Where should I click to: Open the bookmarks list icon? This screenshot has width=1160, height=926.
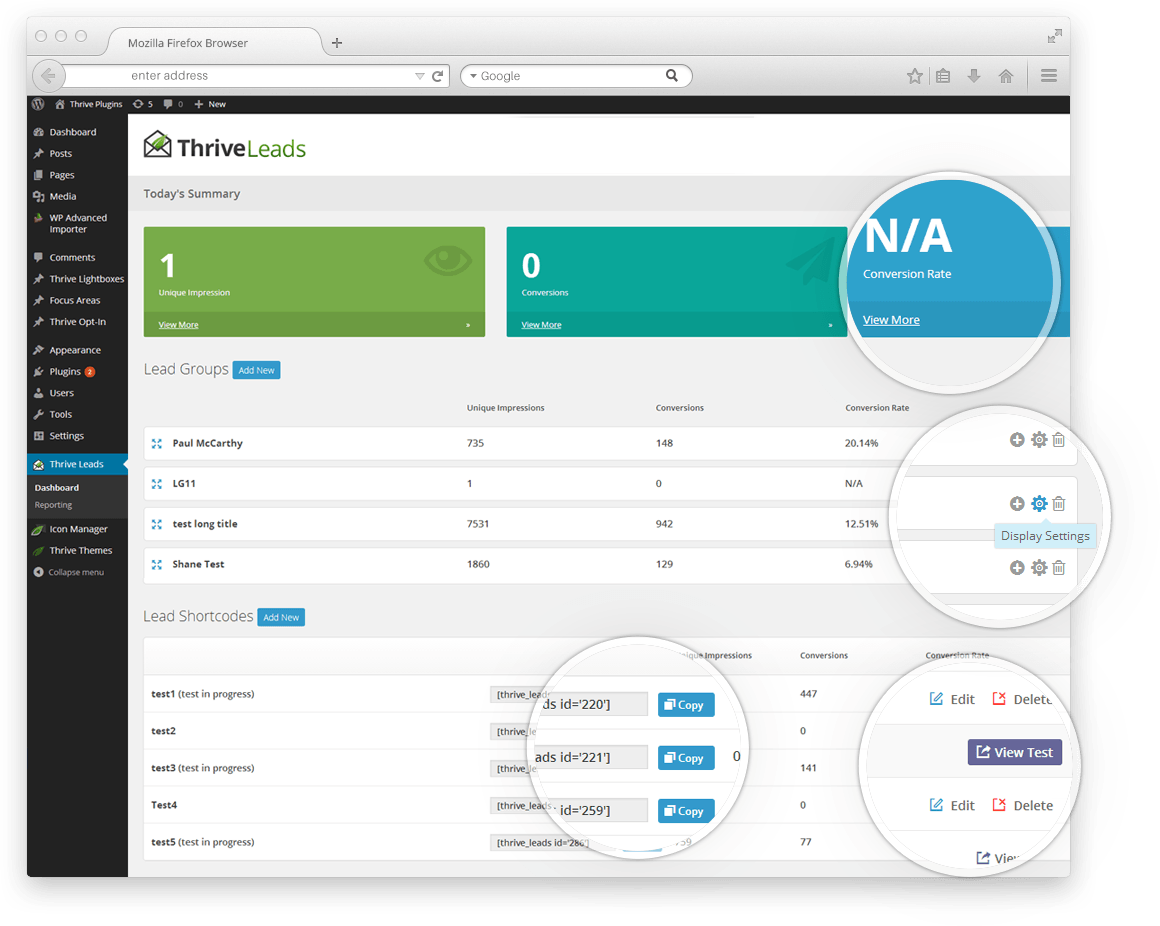point(943,75)
